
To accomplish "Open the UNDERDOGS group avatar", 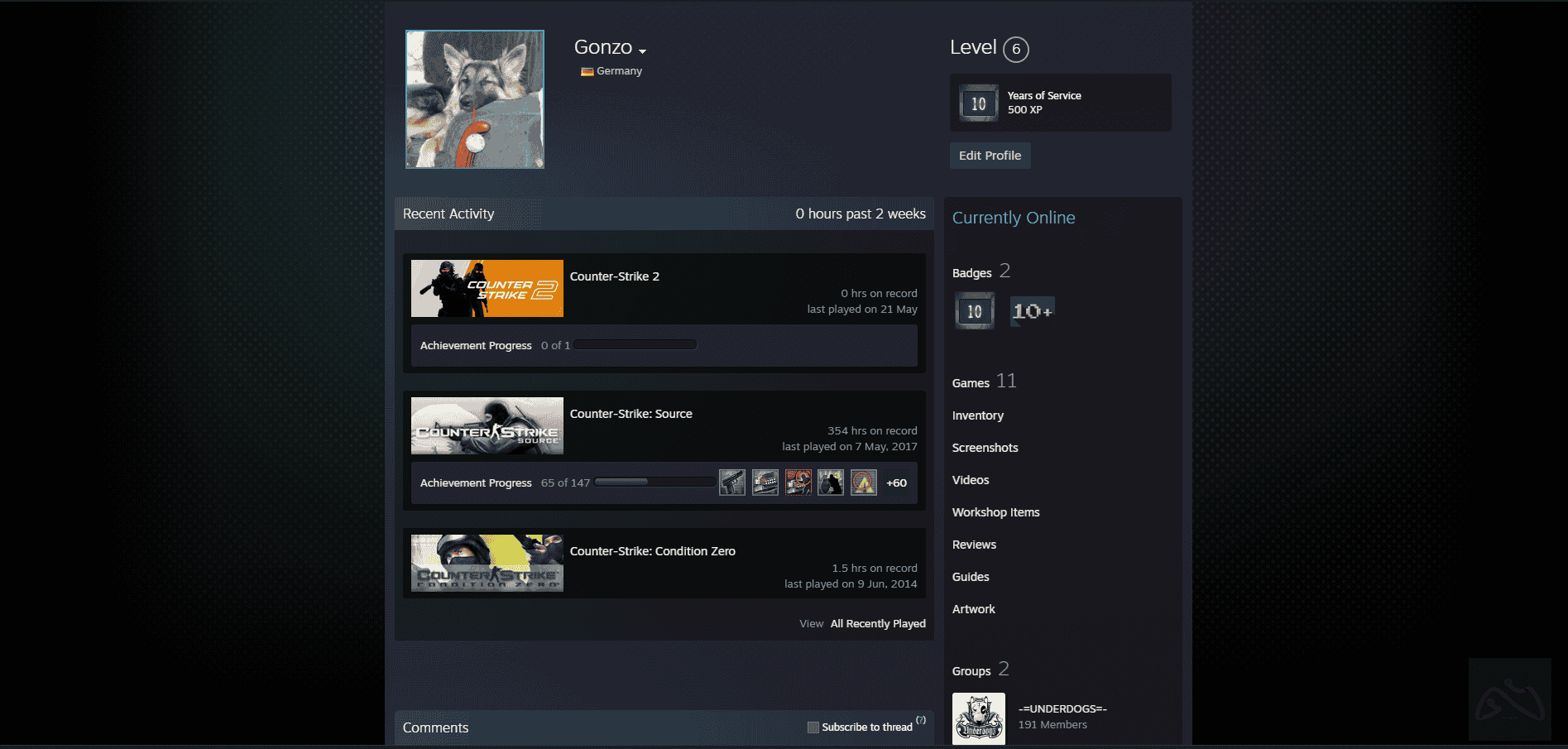I will (979, 718).
